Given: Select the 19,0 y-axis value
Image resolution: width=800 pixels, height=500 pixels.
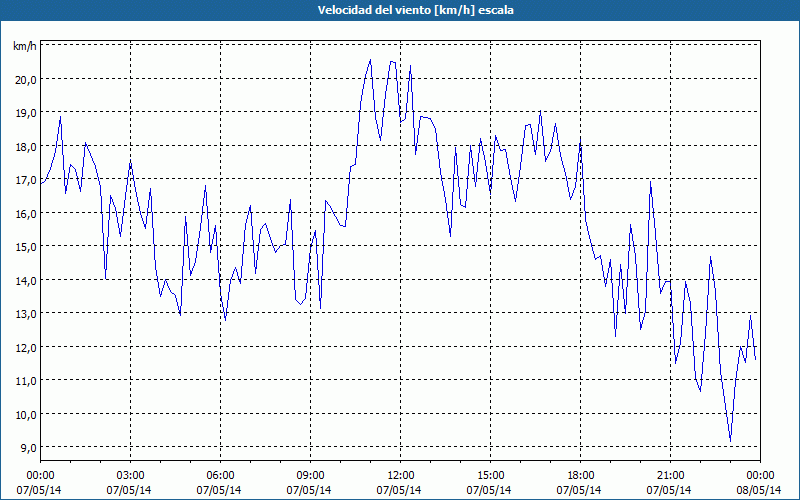Looking at the screenshot, I should pyautogui.click(x=26, y=113).
